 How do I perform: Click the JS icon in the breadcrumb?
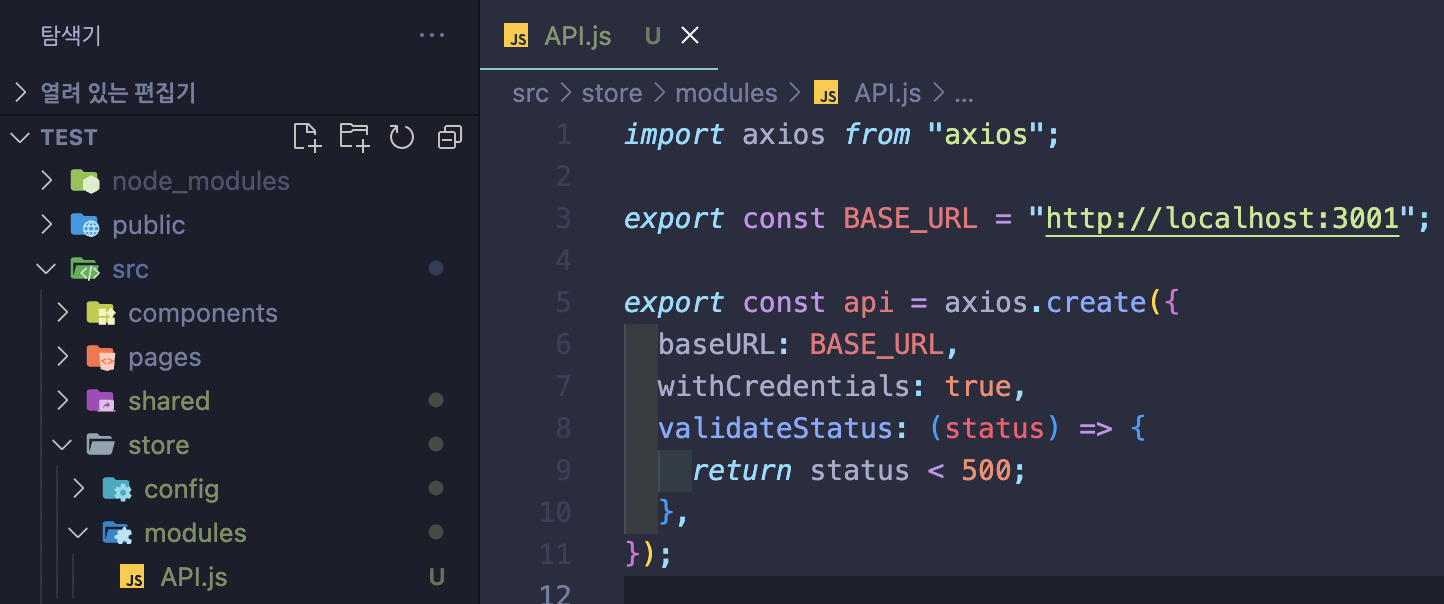click(826, 94)
